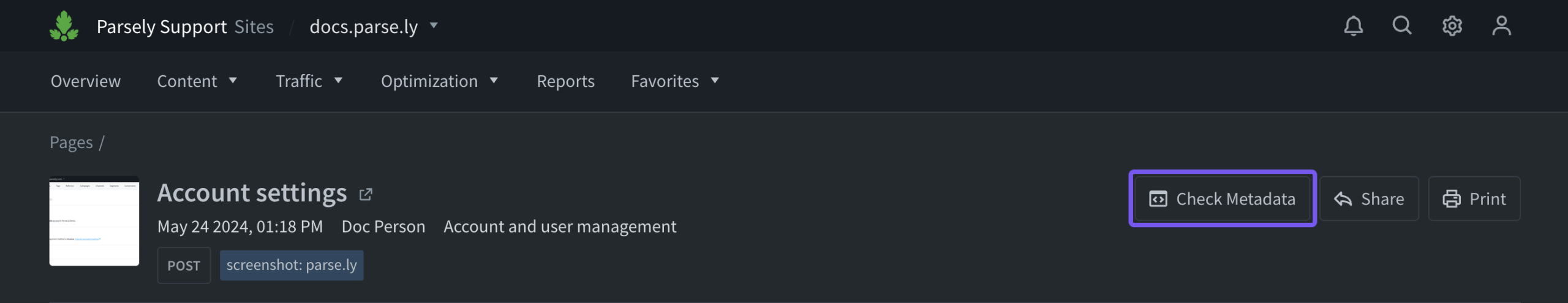Open the search magnifier icon

1402,26
